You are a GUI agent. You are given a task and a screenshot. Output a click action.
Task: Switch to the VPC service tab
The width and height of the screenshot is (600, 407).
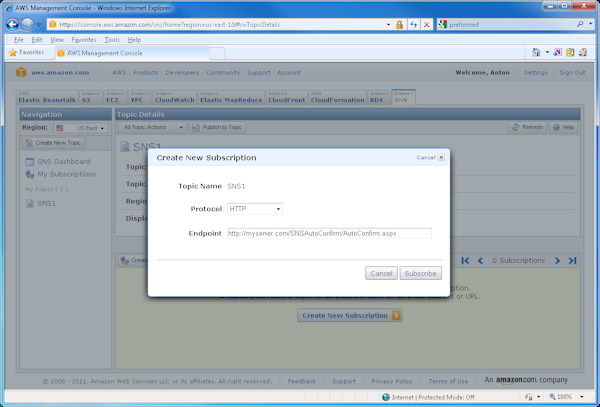coord(140,98)
